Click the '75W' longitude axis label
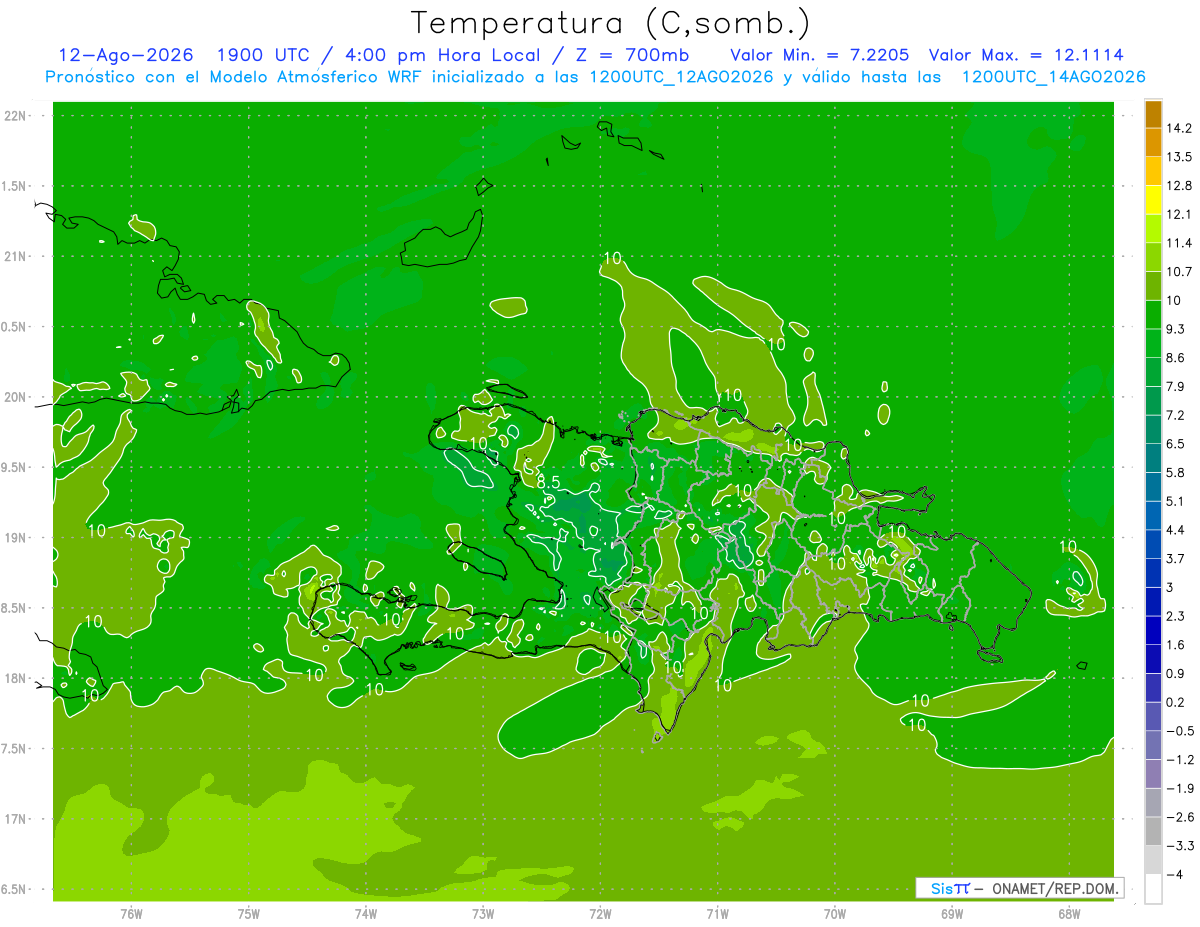The width and height of the screenshot is (1200, 927). [249, 914]
